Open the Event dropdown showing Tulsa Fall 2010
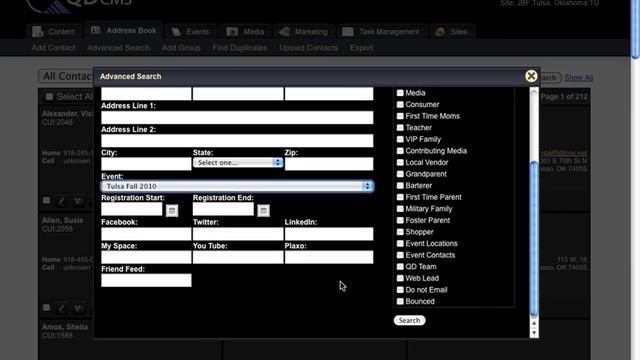Screen dimensions: 640x360 click(237, 186)
